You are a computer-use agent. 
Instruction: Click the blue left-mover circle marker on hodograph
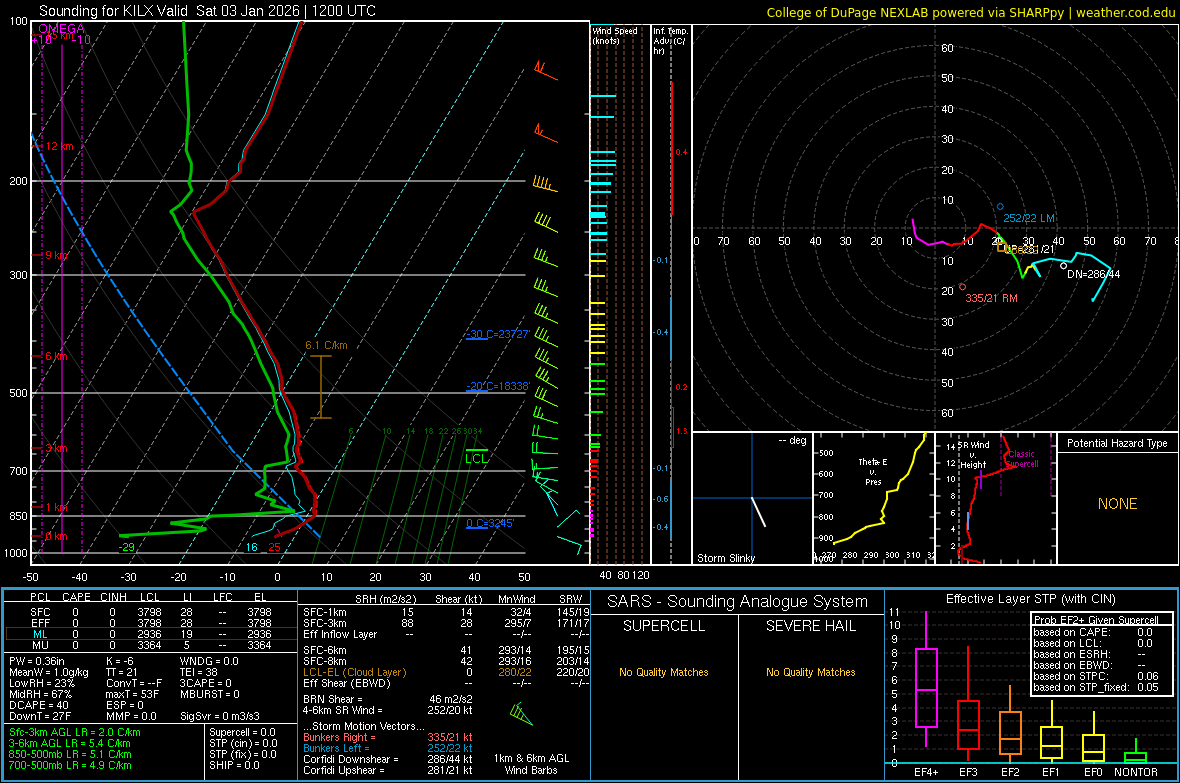coord(1000,206)
